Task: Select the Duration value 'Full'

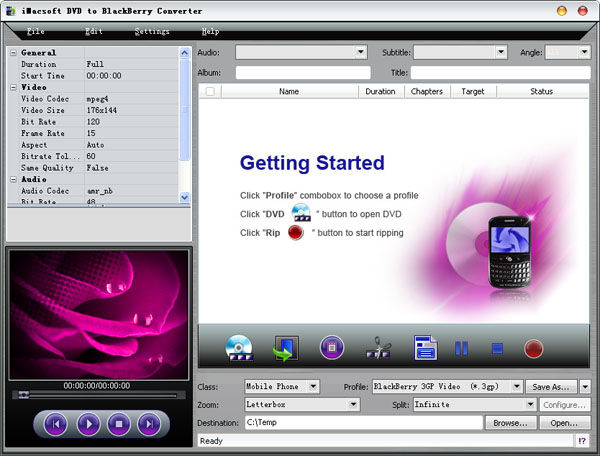Action: [x=95, y=64]
